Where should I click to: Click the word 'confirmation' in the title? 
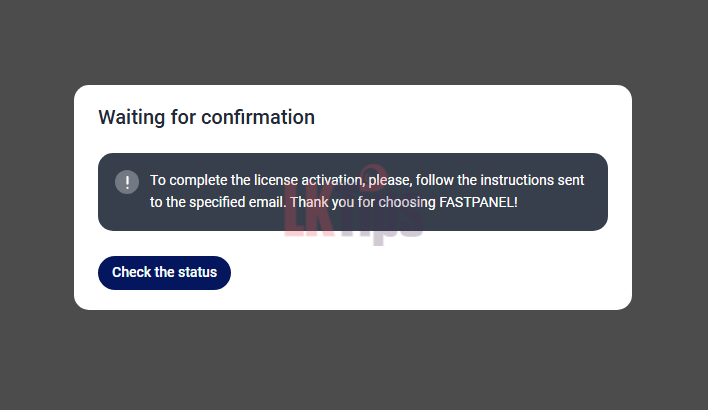coord(258,117)
